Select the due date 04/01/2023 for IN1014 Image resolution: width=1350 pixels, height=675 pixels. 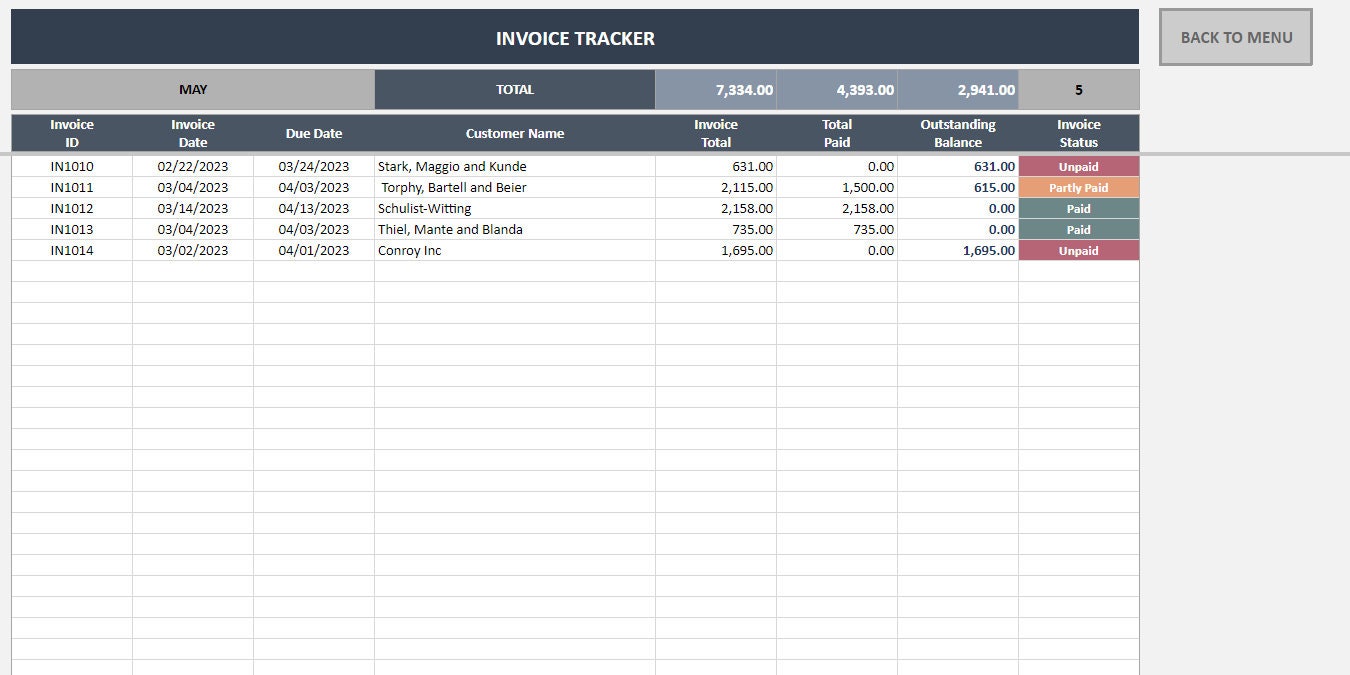[313, 250]
